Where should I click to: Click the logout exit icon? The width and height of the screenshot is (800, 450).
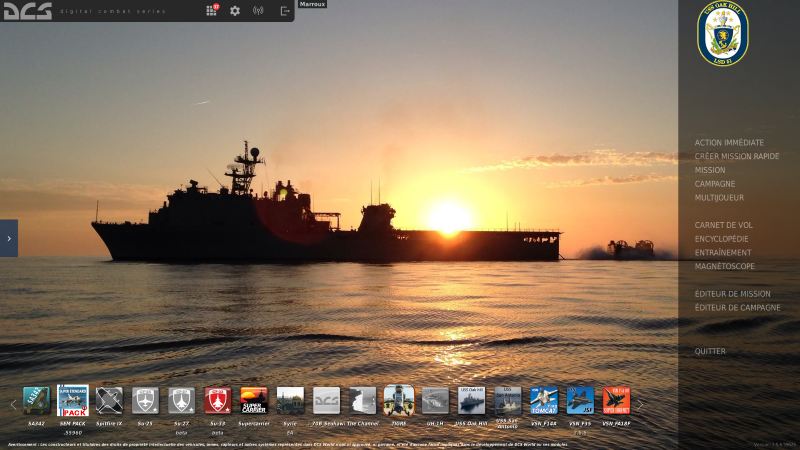[x=285, y=11]
